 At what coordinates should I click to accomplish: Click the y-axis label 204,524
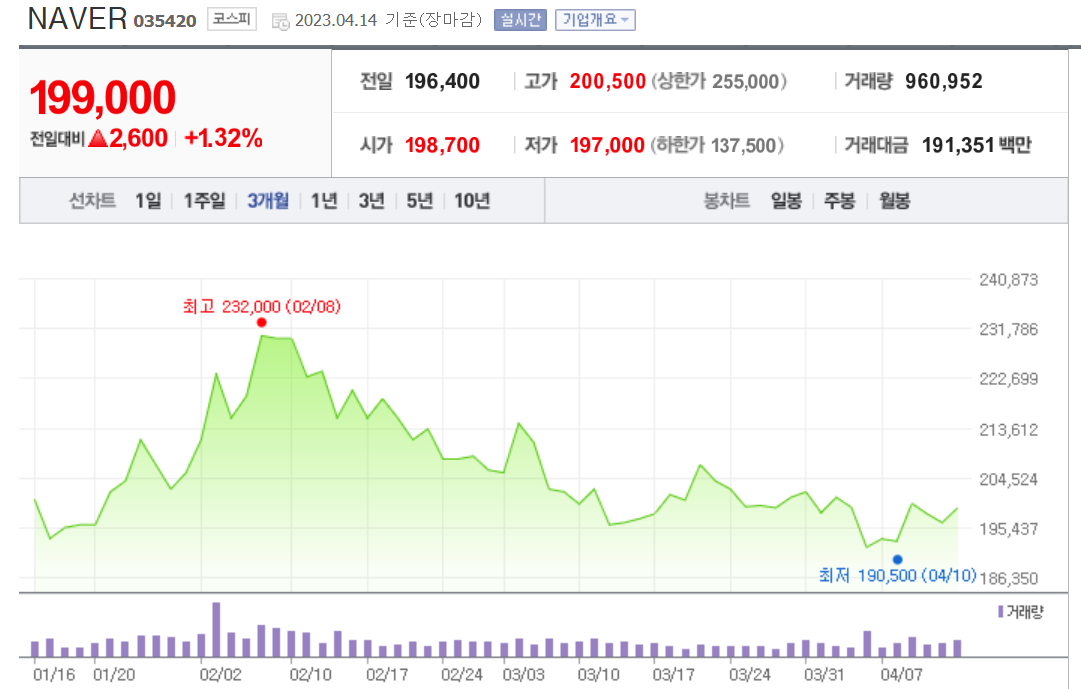pos(1009,479)
